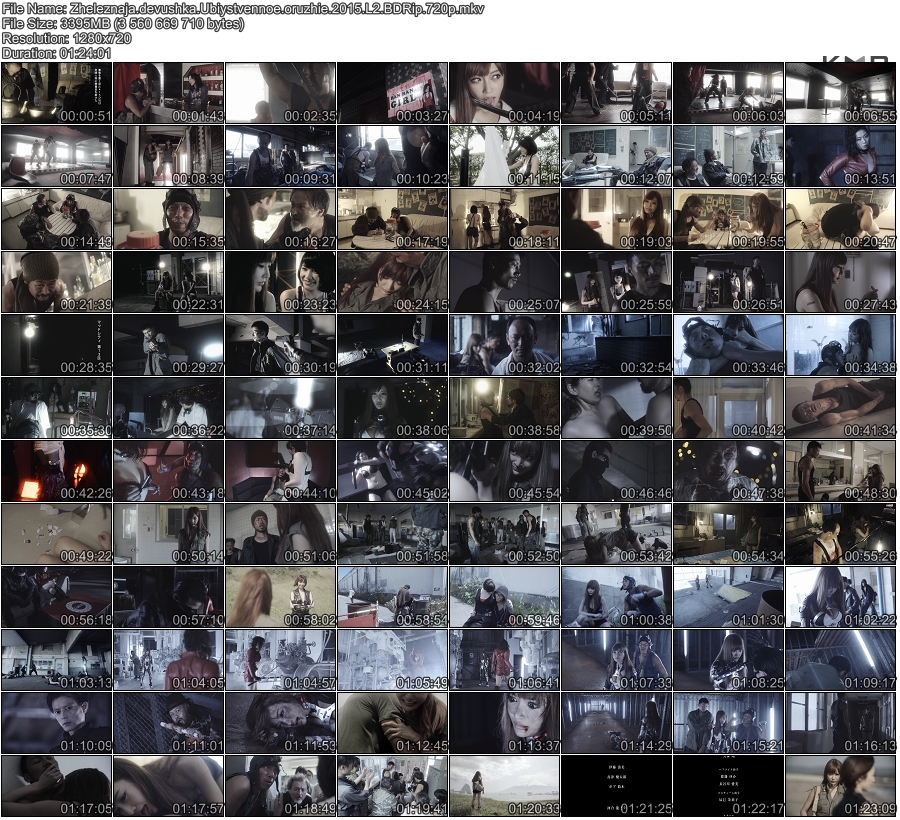Open the thumbnail timestamped 01:20:33
The image size is (900, 820).
pyautogui.click(x=504, y=786)
